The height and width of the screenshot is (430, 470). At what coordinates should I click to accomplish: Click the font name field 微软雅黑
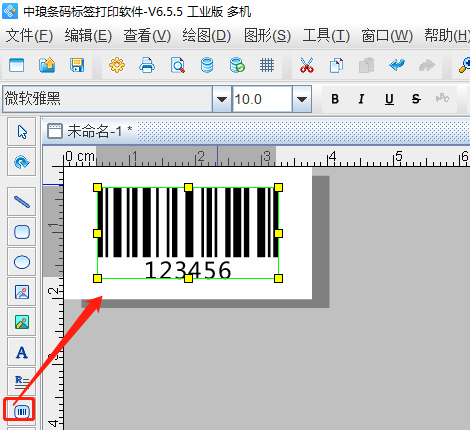(x=107, y=99)
